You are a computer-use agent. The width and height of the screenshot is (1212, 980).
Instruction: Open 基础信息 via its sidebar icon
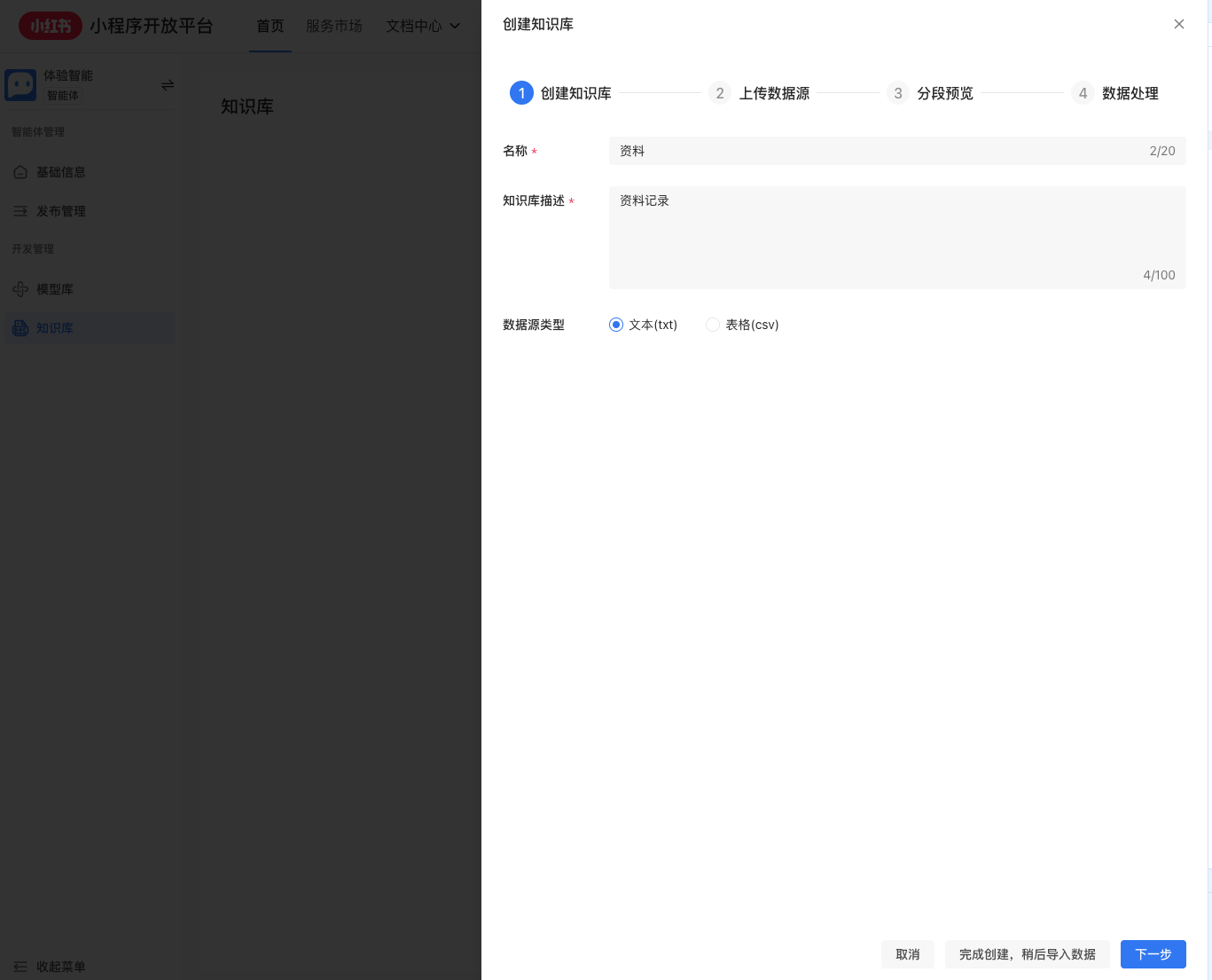coord(20,172)
